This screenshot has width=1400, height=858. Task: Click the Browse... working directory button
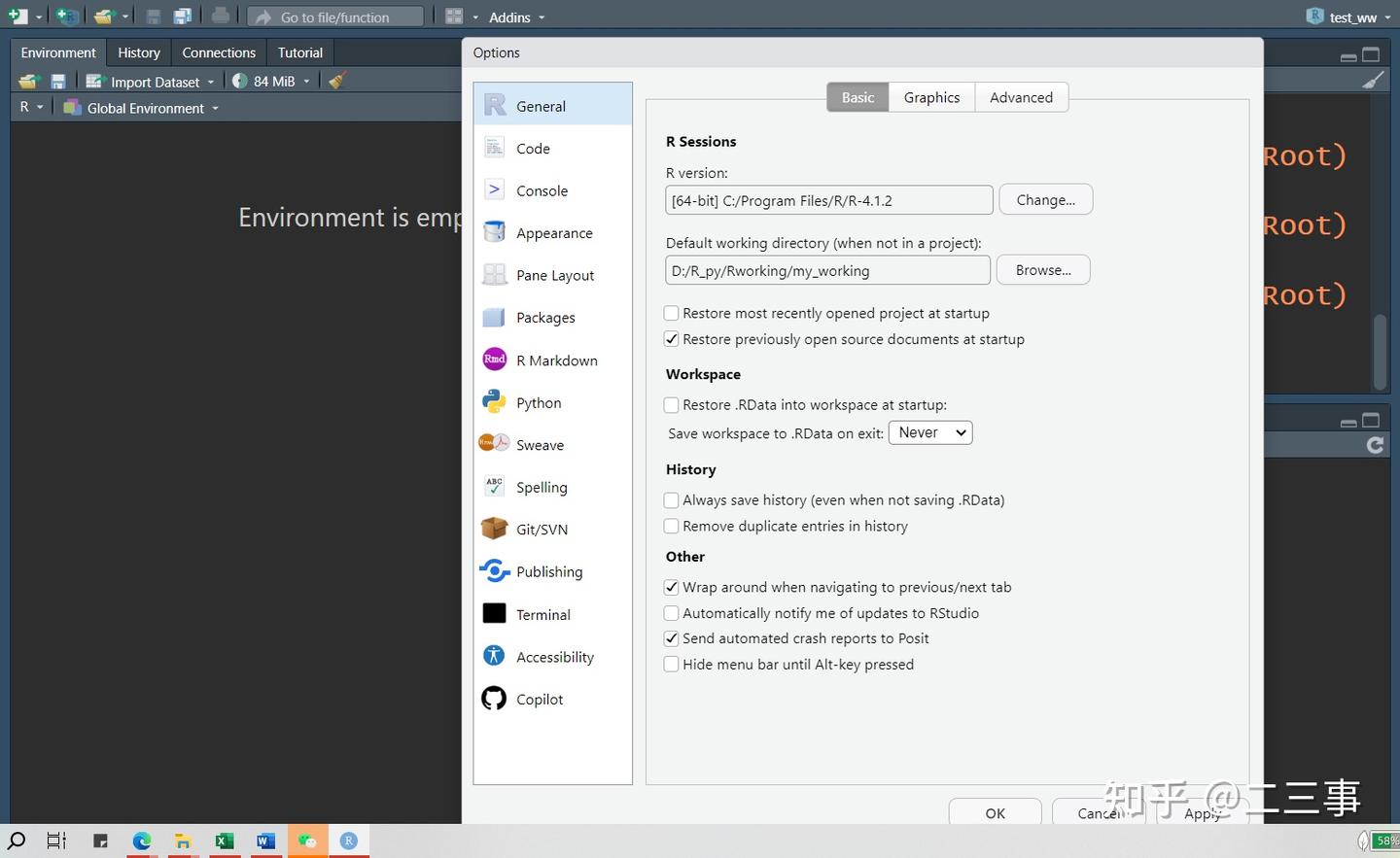[x=1043, y=270]
